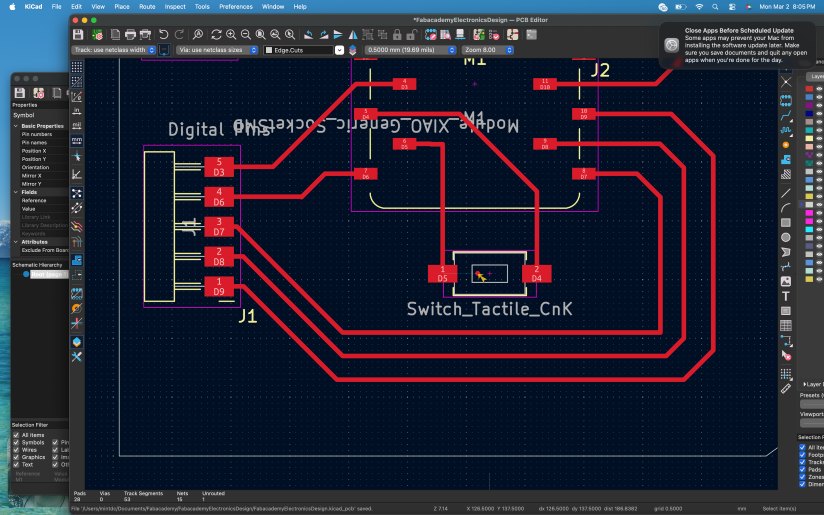Select root sheet in Schematic Hierarchy
Image resolution: width=824 pixels, height=515 pixels.
(x=45, y=274)
